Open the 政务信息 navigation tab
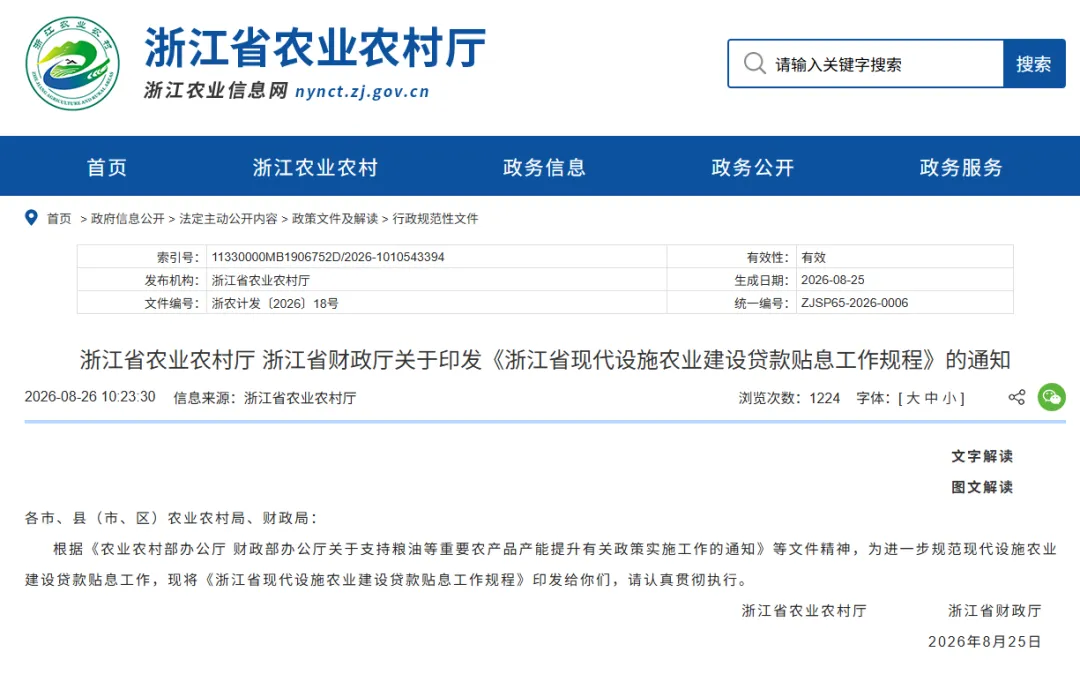This screenshot has height=682, width=1080. tap(544, 167)
